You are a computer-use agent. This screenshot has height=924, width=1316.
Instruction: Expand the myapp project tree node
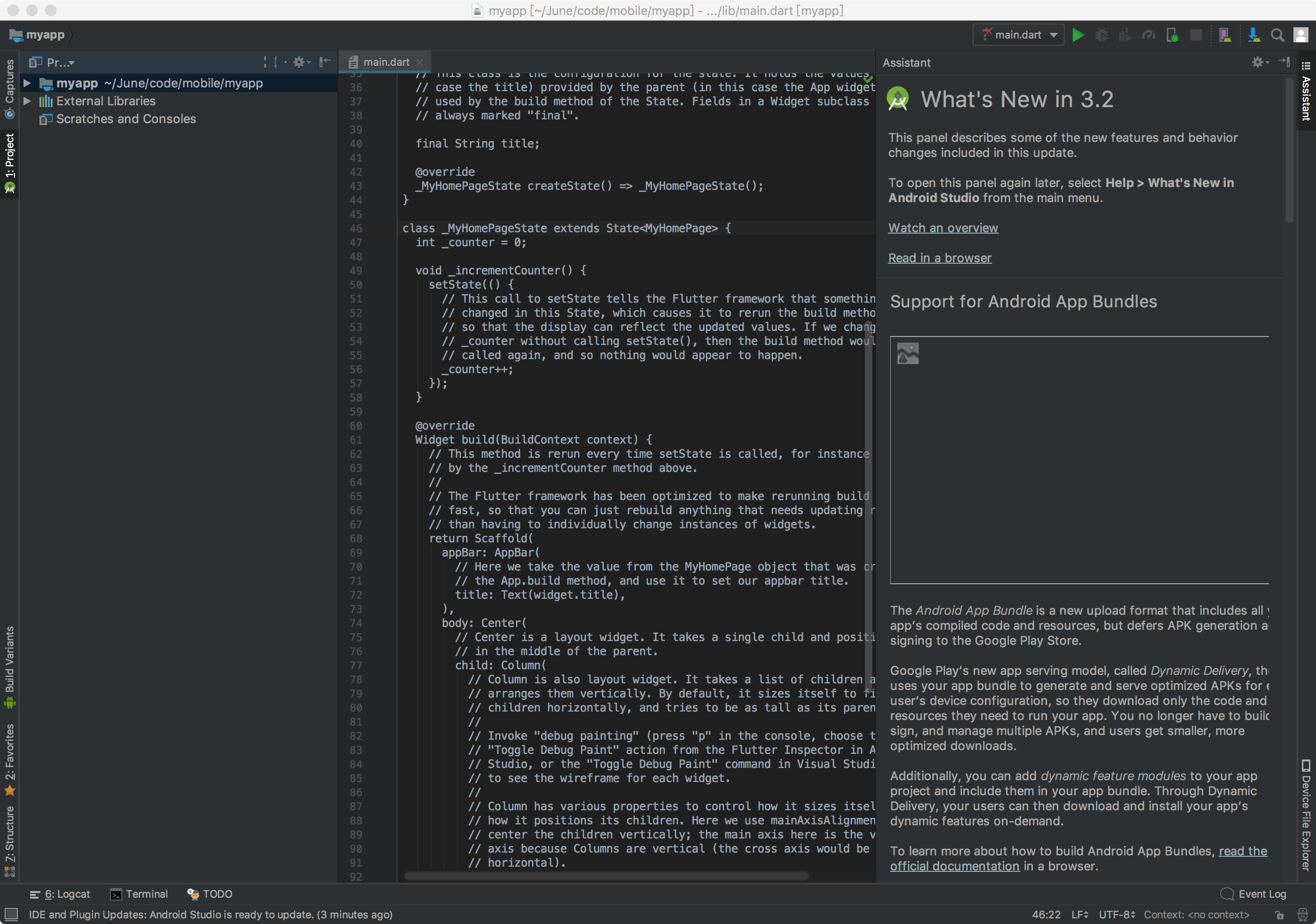pyautogui.click(x=26, y=83)
